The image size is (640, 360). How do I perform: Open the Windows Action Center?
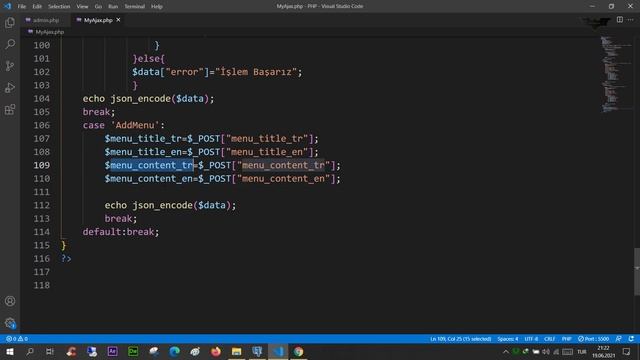pyautogui.click(x=627, y=351)
